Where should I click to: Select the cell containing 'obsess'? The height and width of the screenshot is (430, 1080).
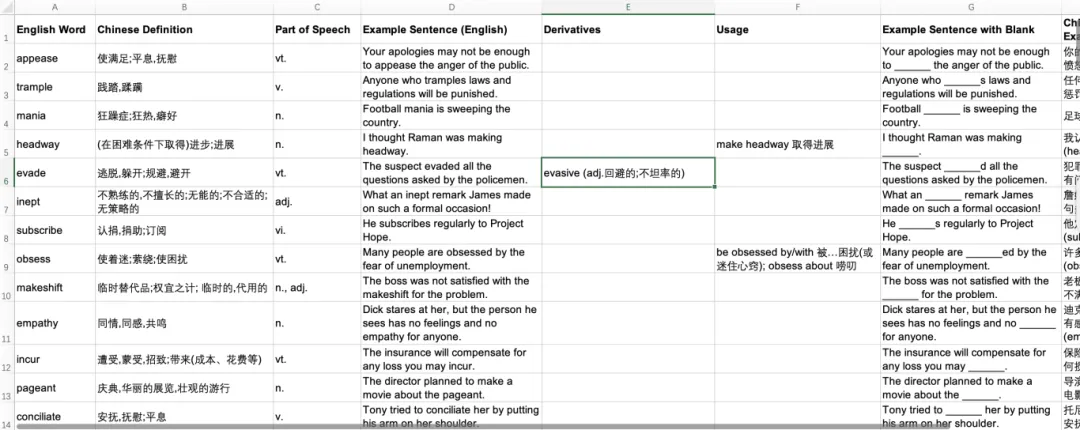pyautogui.click(x=54, y=258)
